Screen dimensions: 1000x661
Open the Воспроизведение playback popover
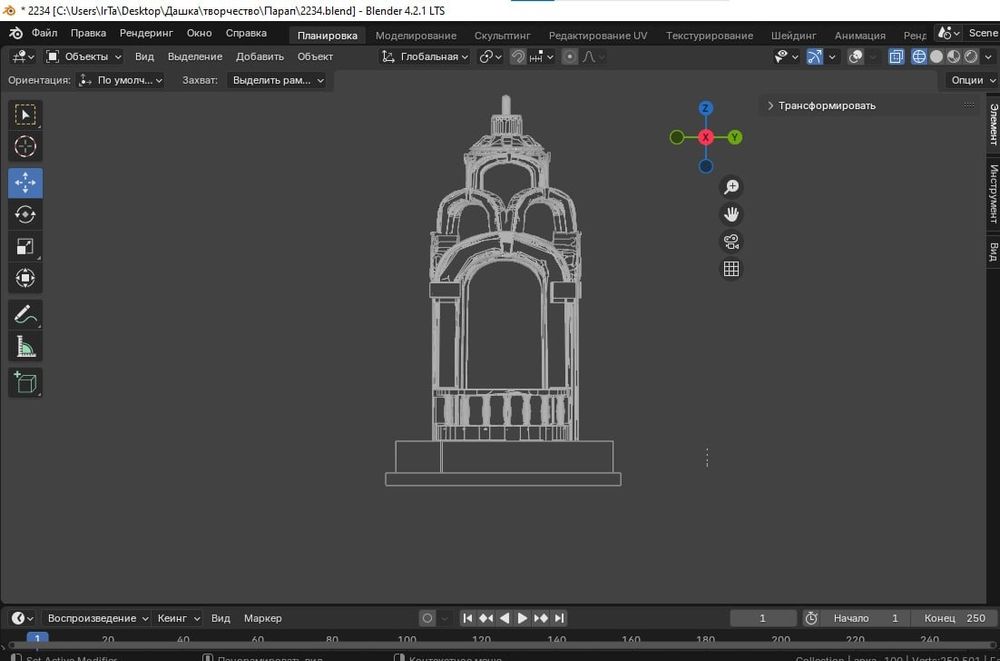(x=96, y=618)
